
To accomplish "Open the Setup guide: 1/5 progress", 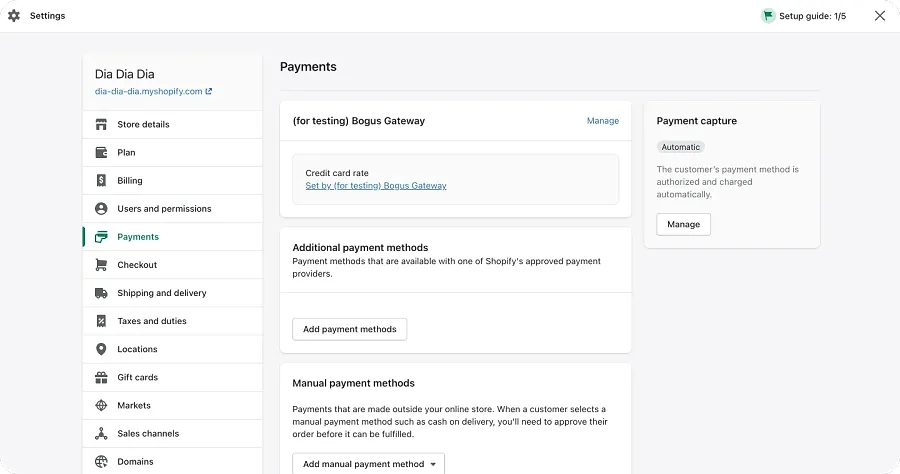I will [x=804, y=15].
